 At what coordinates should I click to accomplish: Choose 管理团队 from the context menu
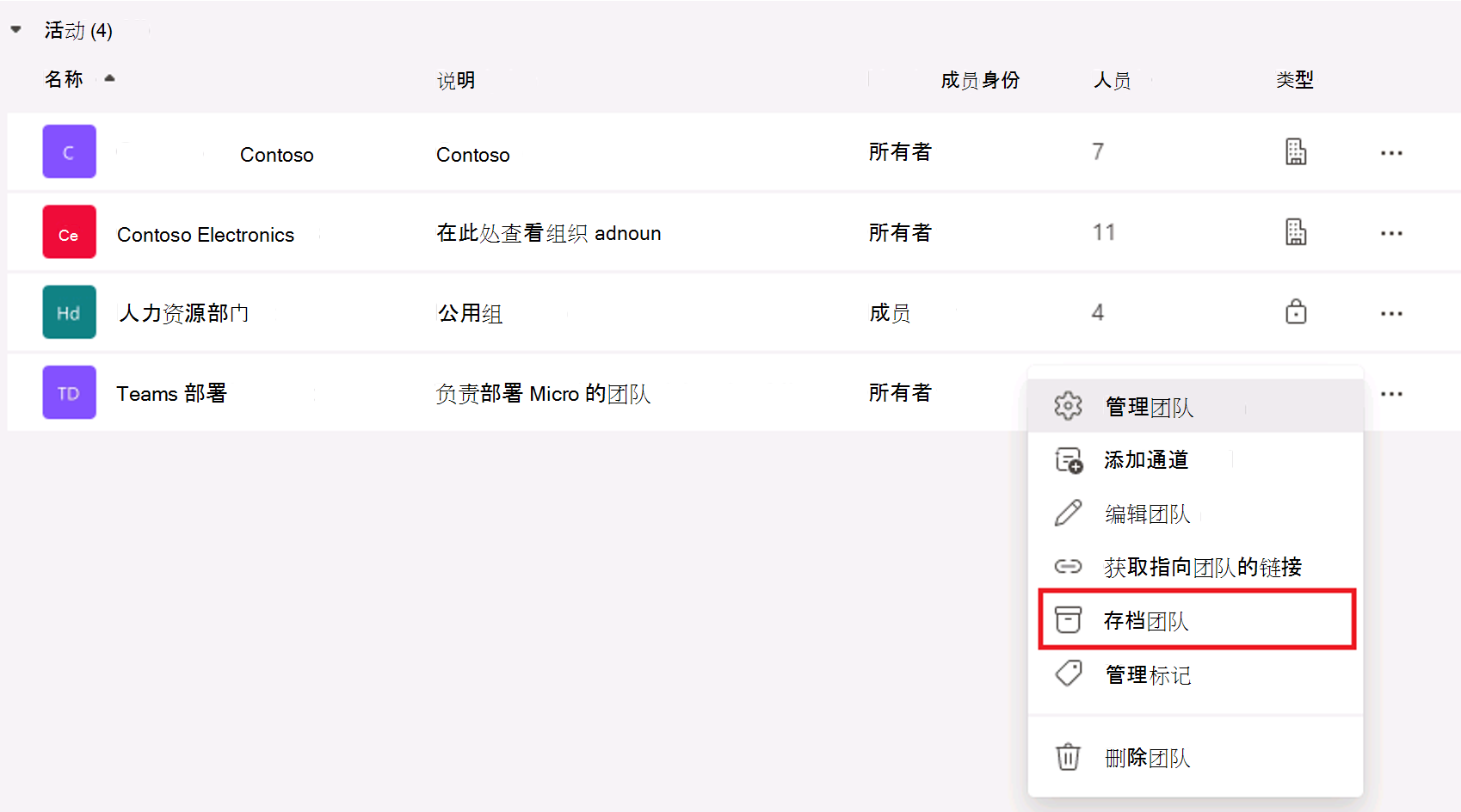point(1195,406)
